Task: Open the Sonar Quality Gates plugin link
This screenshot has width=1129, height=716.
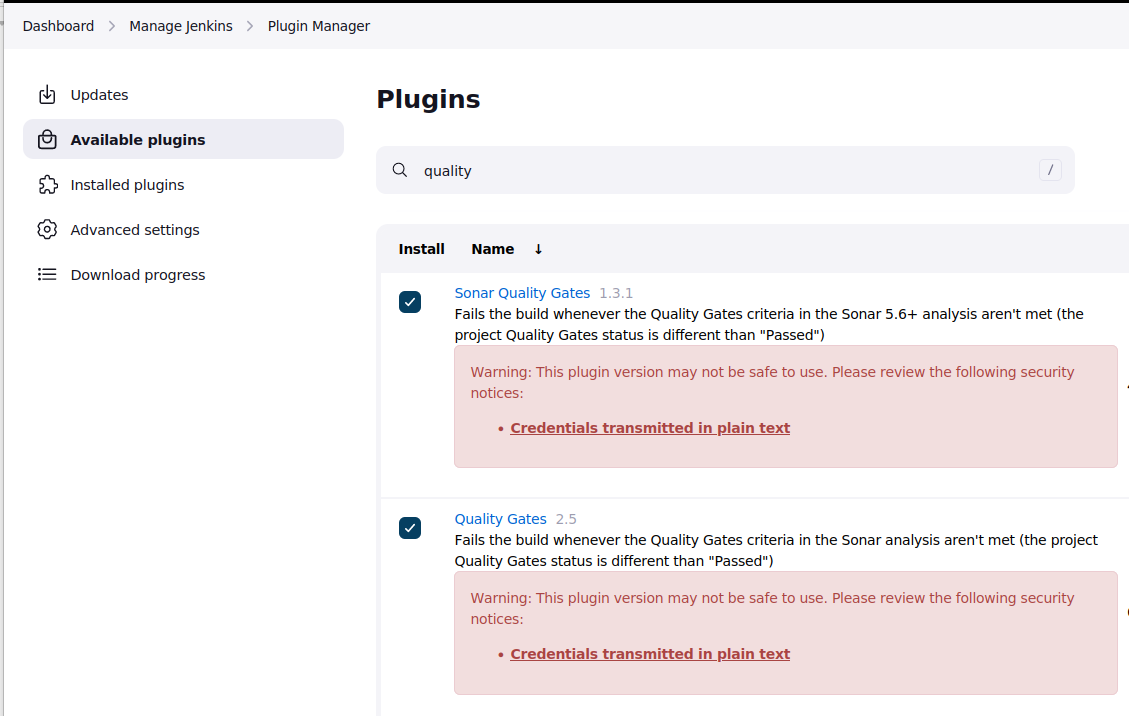Action: pyautogui.click(x=522, y=293)
